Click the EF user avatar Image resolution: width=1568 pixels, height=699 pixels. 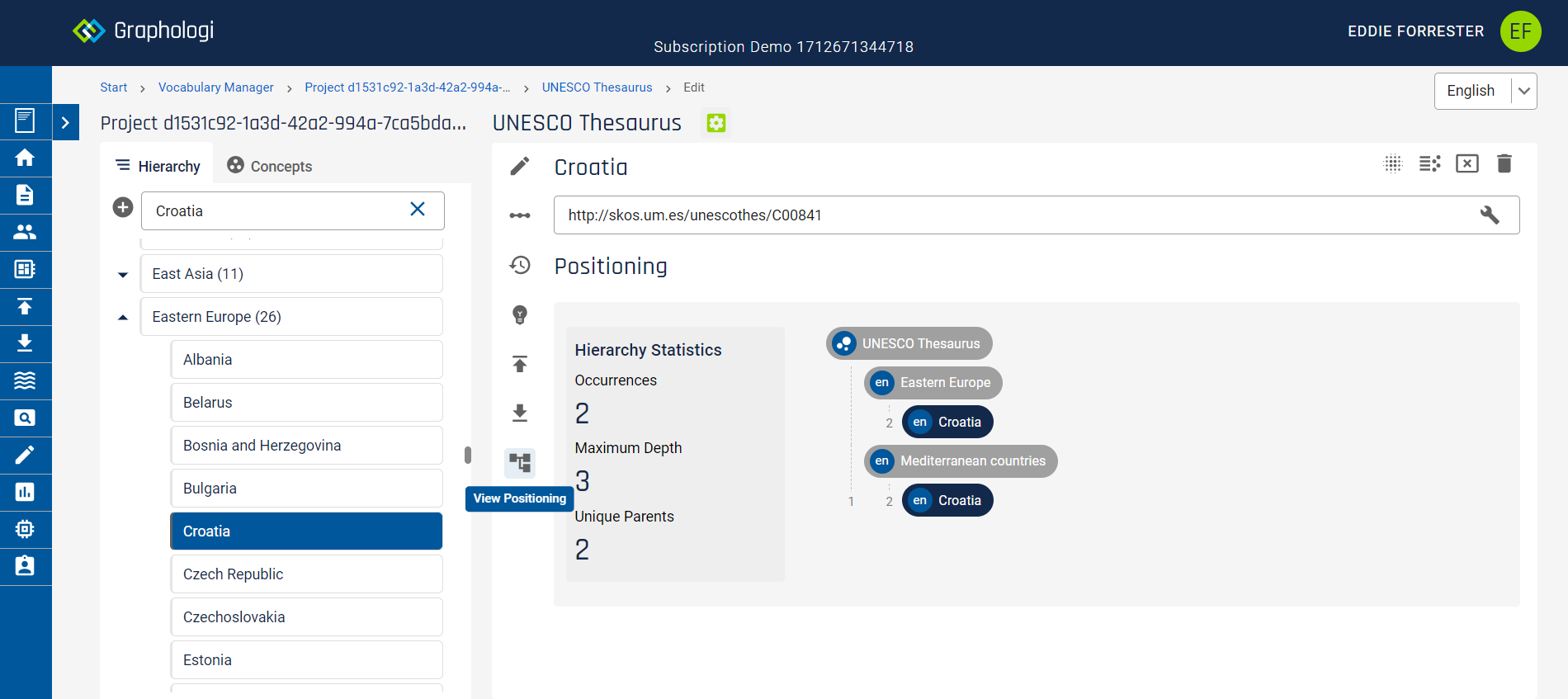point(1520,31)
